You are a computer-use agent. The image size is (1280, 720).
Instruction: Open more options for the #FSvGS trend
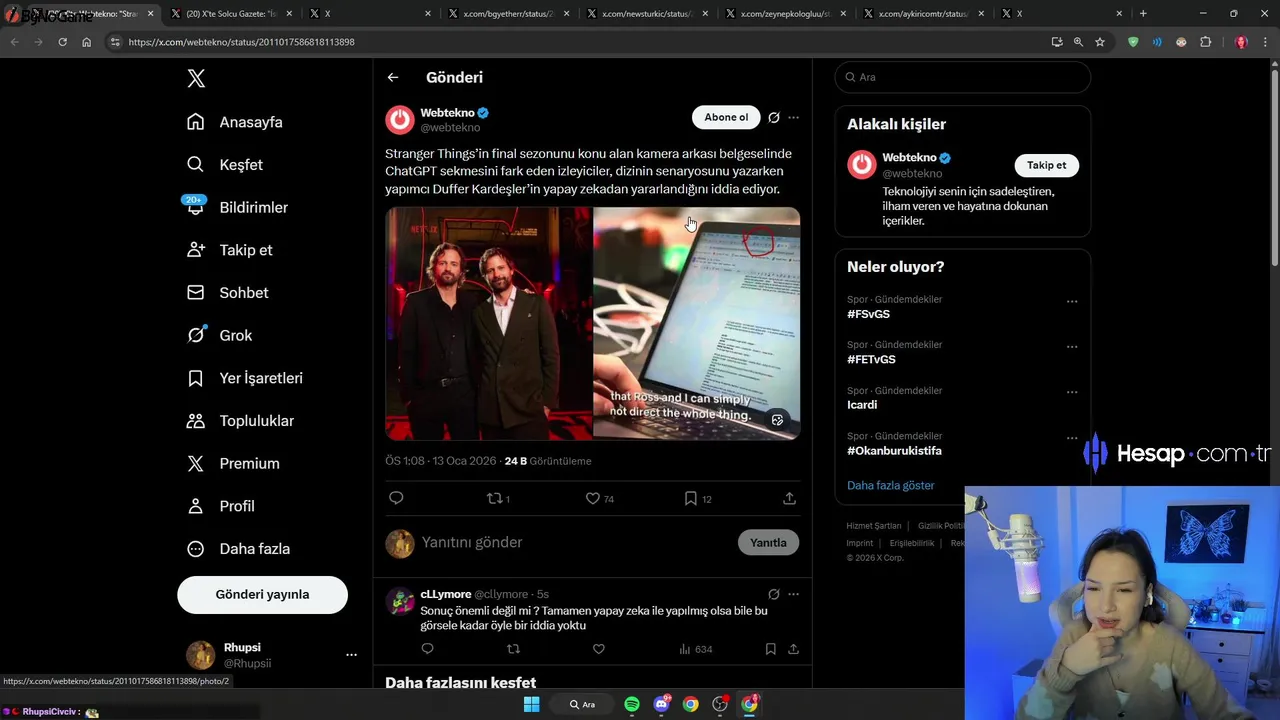click(1072, 301)
